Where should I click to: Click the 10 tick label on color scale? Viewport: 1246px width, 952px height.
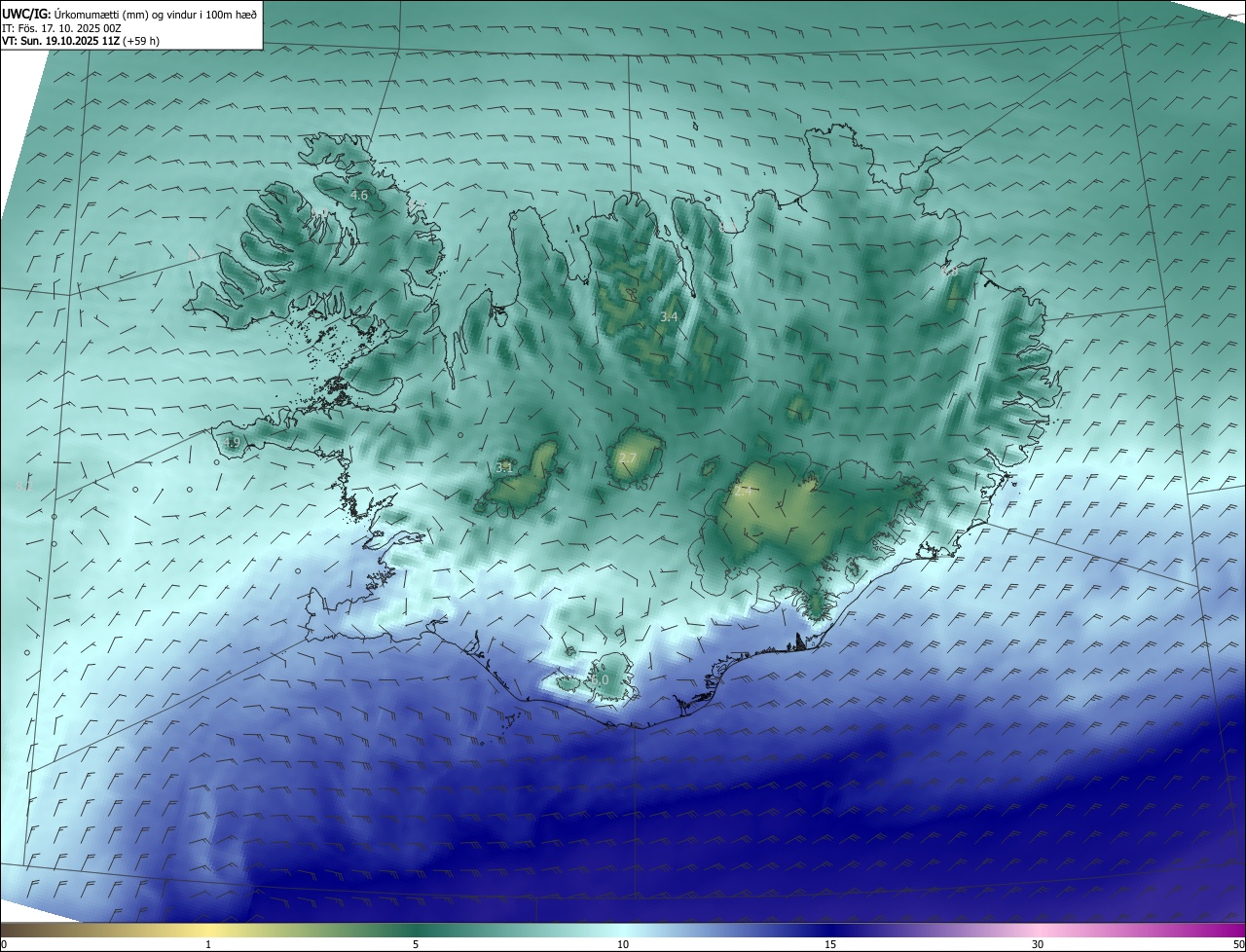(x=623, y=944)
